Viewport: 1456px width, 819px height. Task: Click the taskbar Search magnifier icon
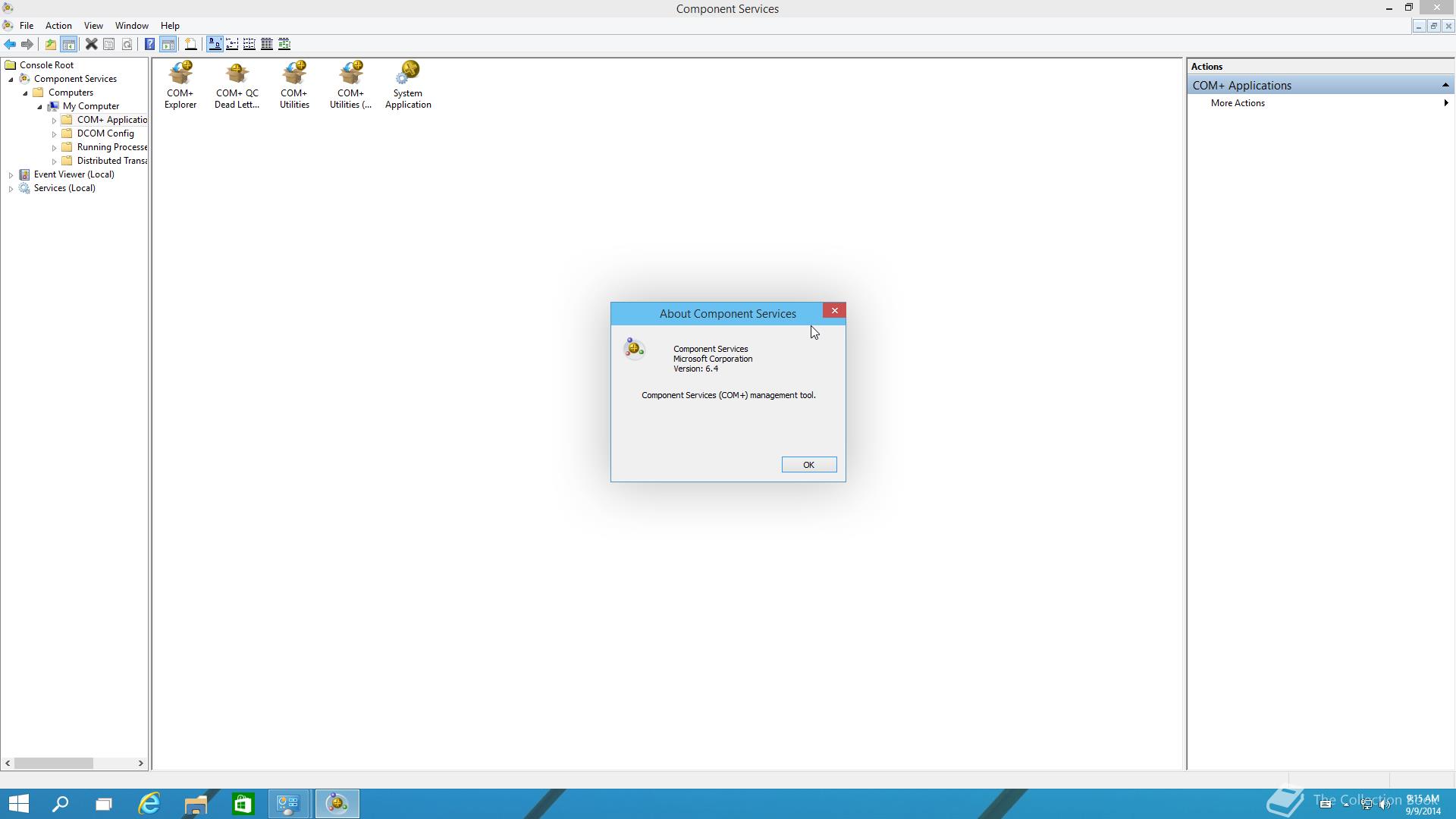[x=60, y=804]
